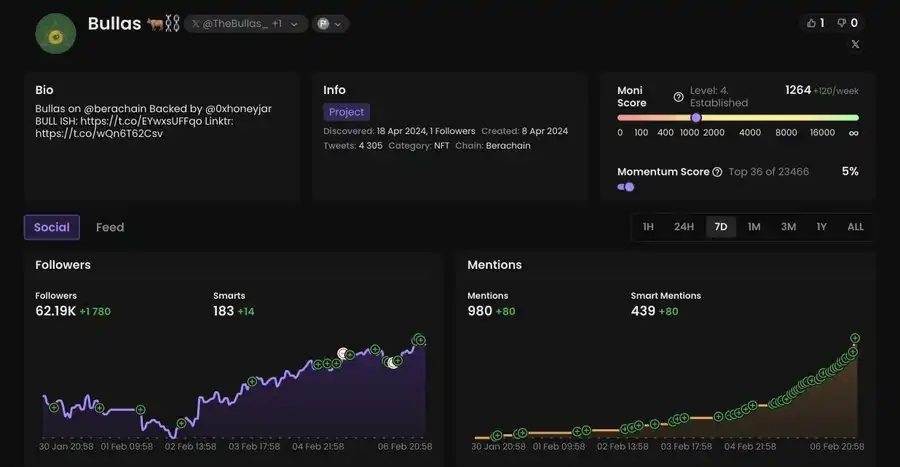The width and height of the screenshot is (900, 467).
Task: Select the 1M time range
Action: point(754,227)
